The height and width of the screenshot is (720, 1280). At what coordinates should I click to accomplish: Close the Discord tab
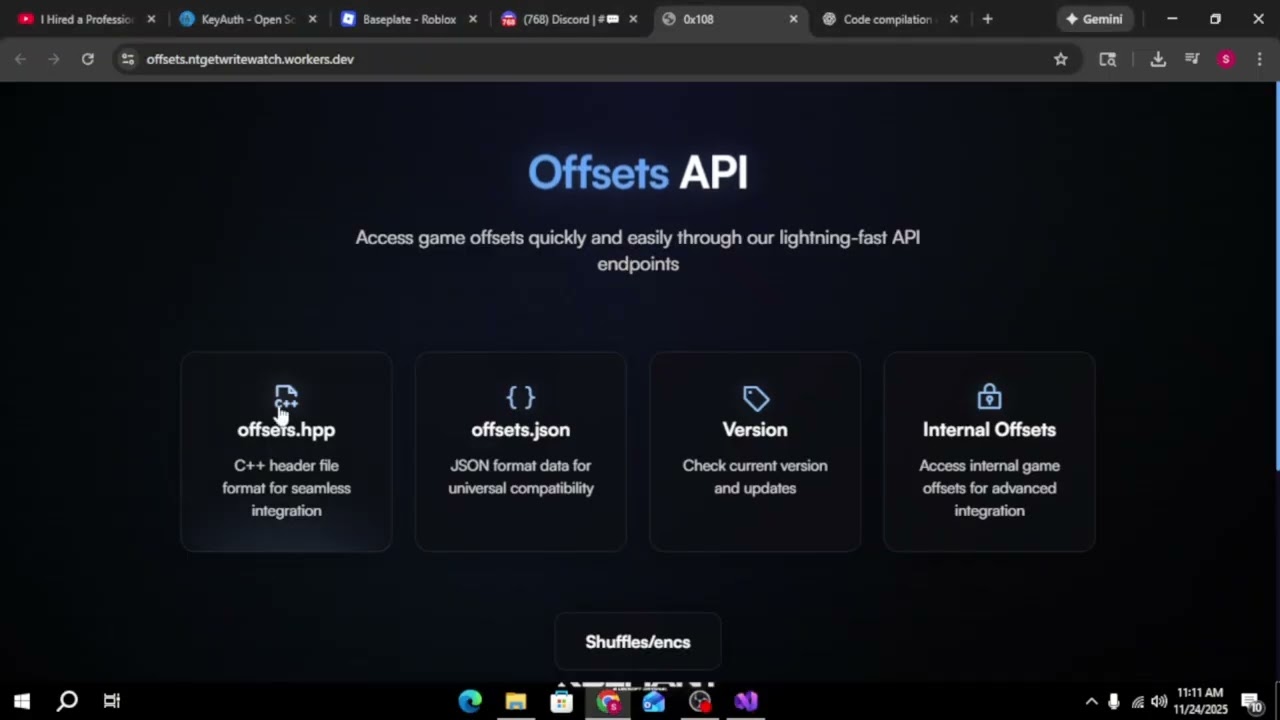click(x=633, y=19)
